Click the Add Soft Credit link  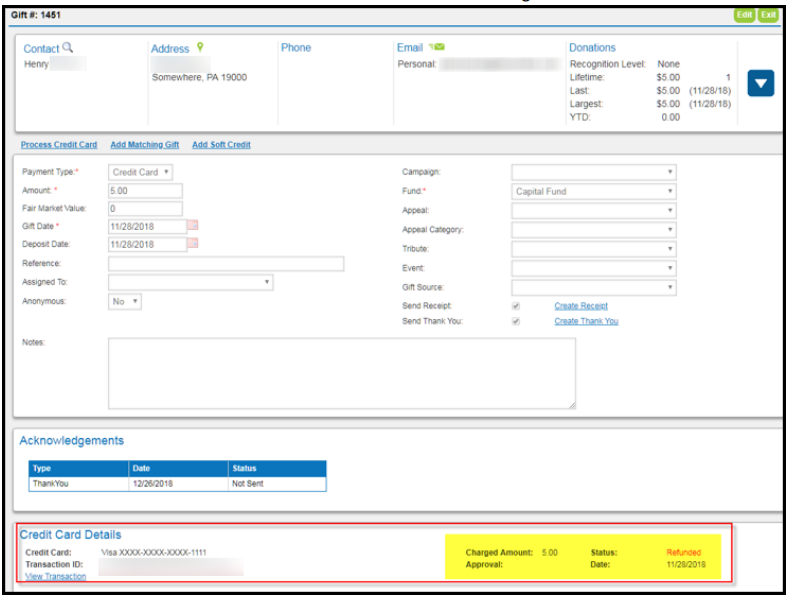222,145
